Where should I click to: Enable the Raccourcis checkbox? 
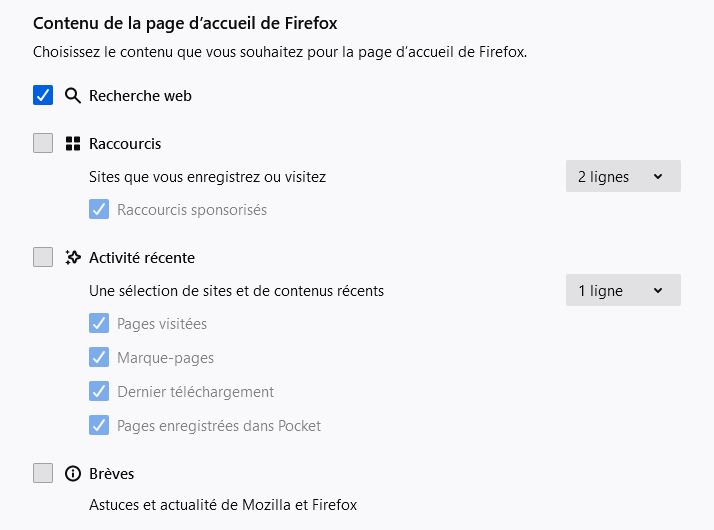coord(43,143)
